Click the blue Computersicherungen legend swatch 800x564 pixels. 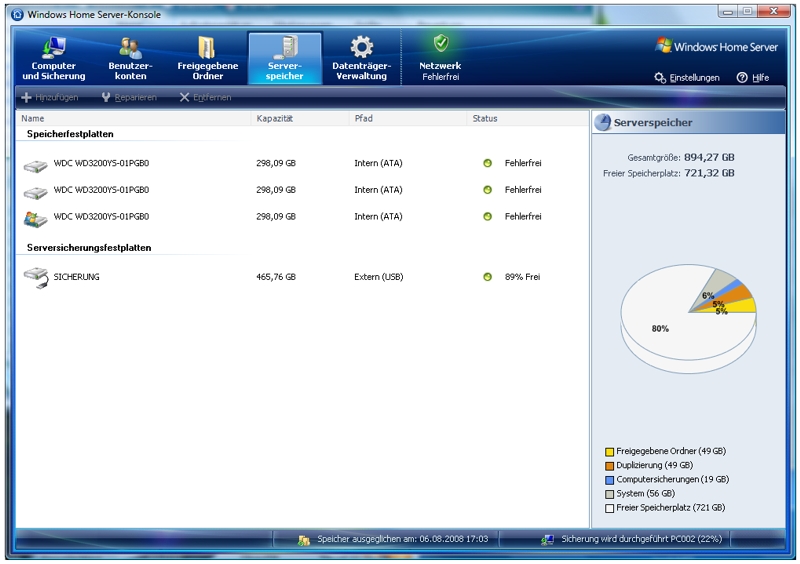609,480
